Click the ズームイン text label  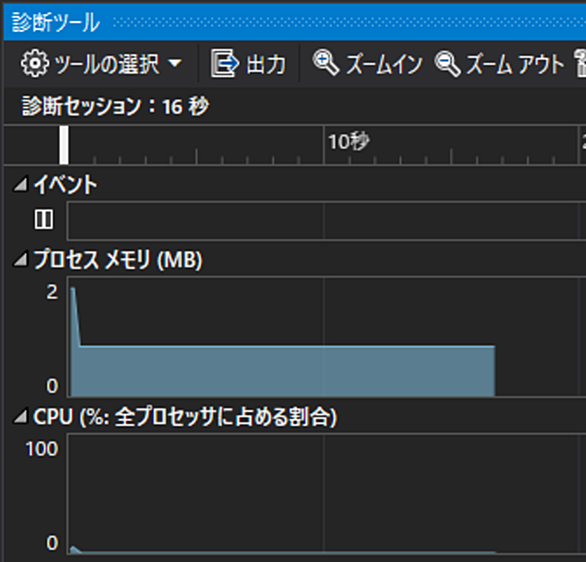tap(384, 64)
